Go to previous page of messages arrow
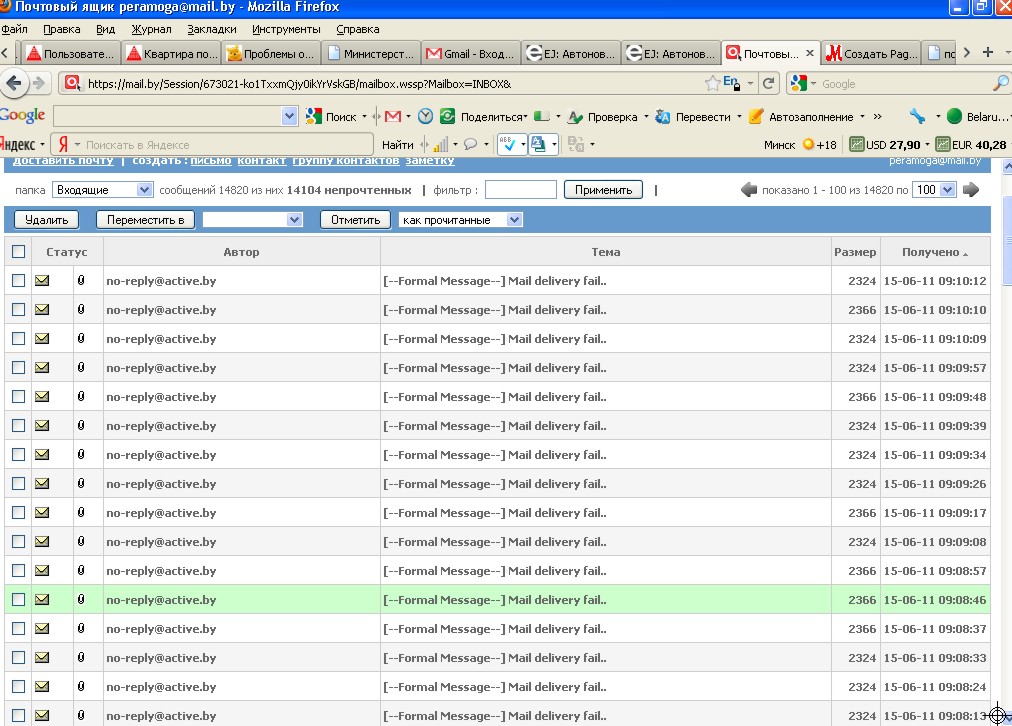Viewport: 1012px width, 726px height. (749, 190)
